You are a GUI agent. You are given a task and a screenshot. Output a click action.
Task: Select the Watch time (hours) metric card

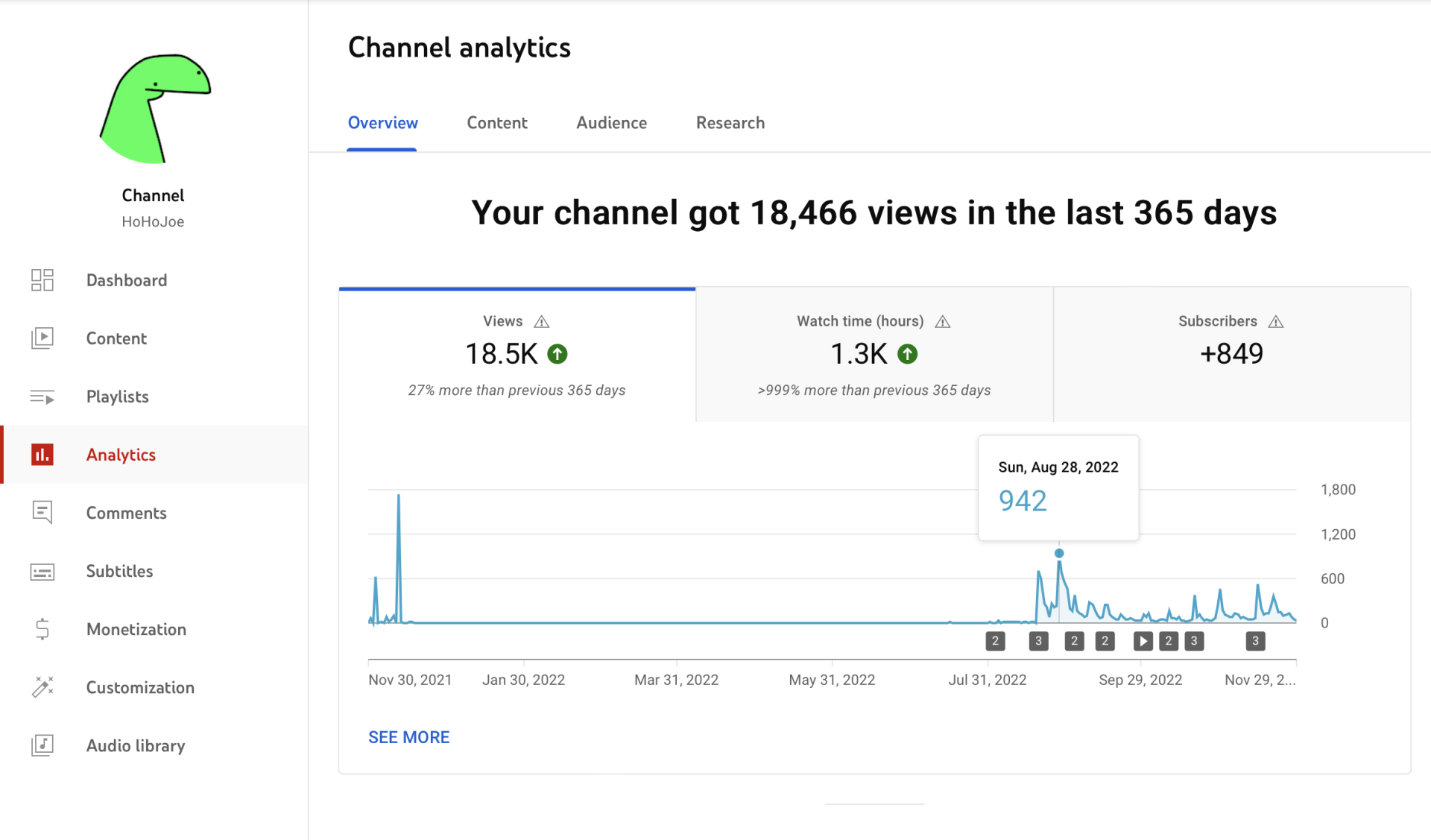874,356
